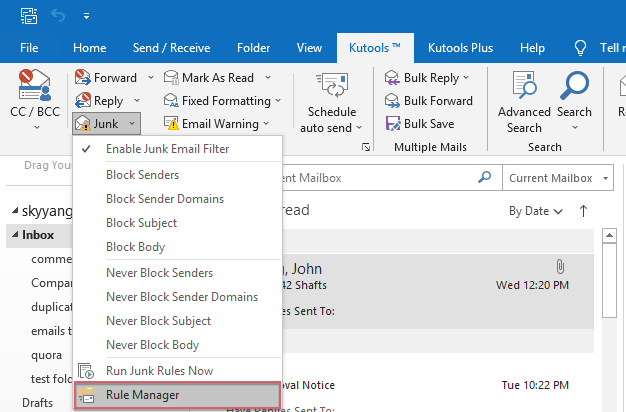
Task: Click the undo arrow in title bar
Action: pyautogui.click(x=58, y=16)
